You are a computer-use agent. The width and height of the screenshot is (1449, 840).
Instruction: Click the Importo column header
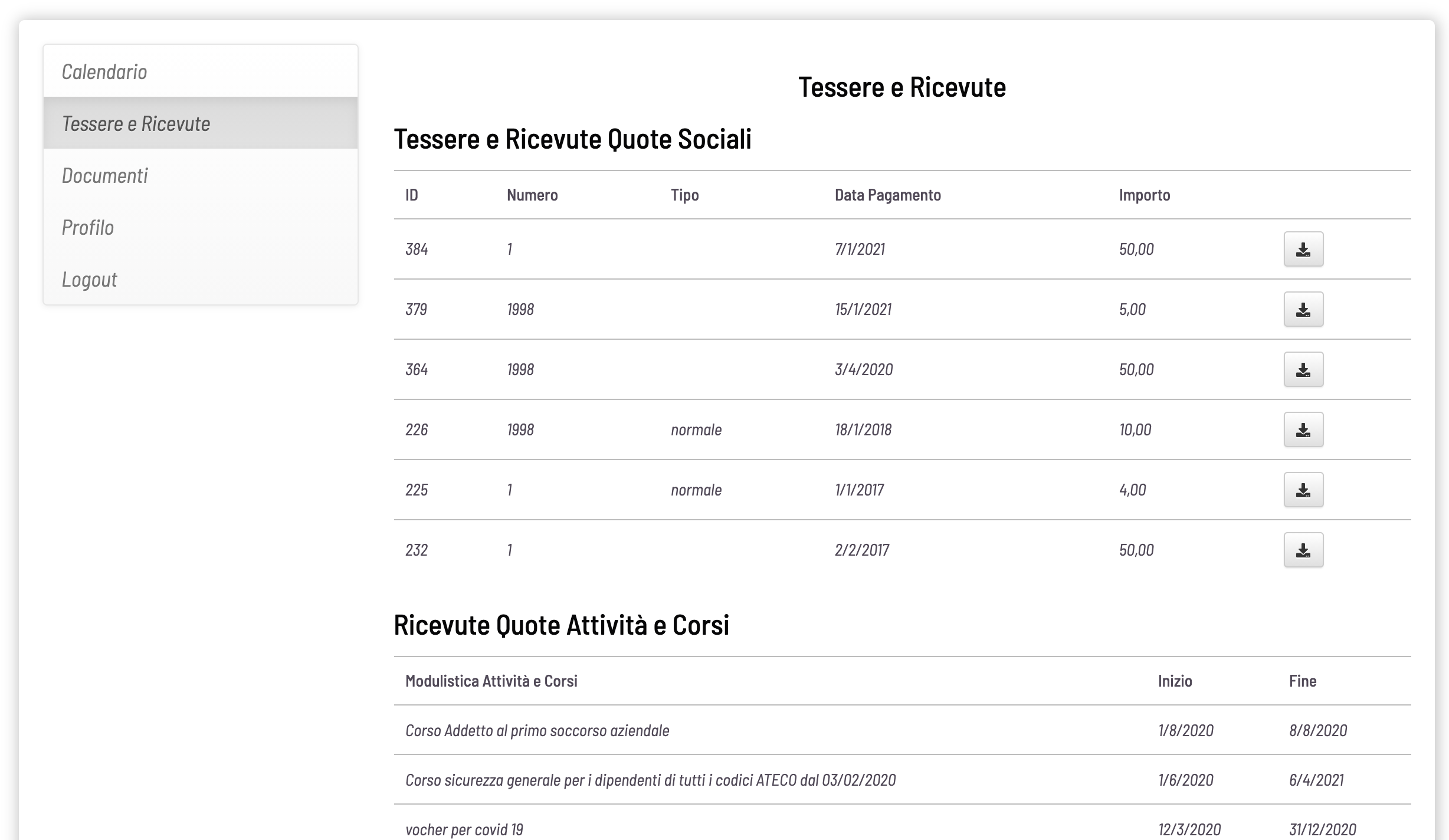coord(1145,195)
